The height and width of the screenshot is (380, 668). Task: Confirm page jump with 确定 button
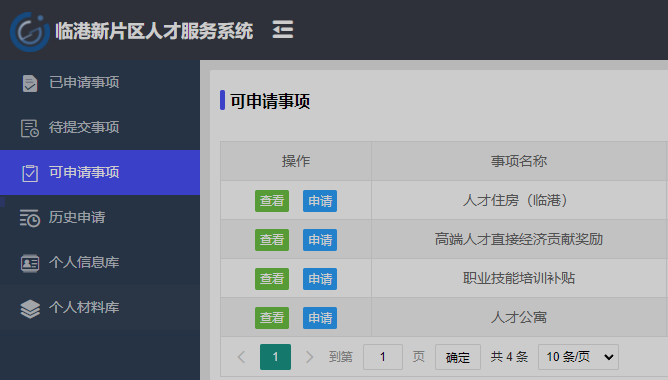coord(458,357)
